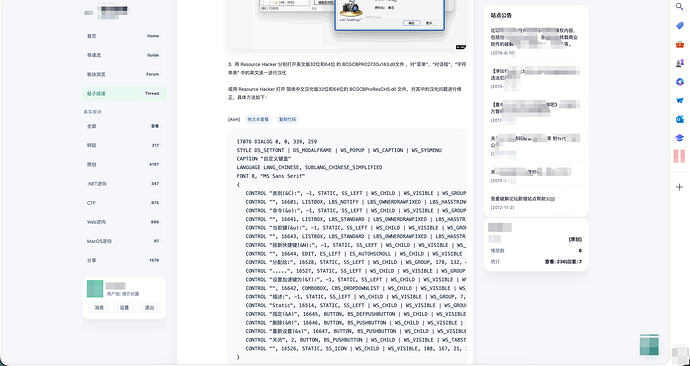Open the chess pieces games sidebar icon

click(x=679, y=63)
